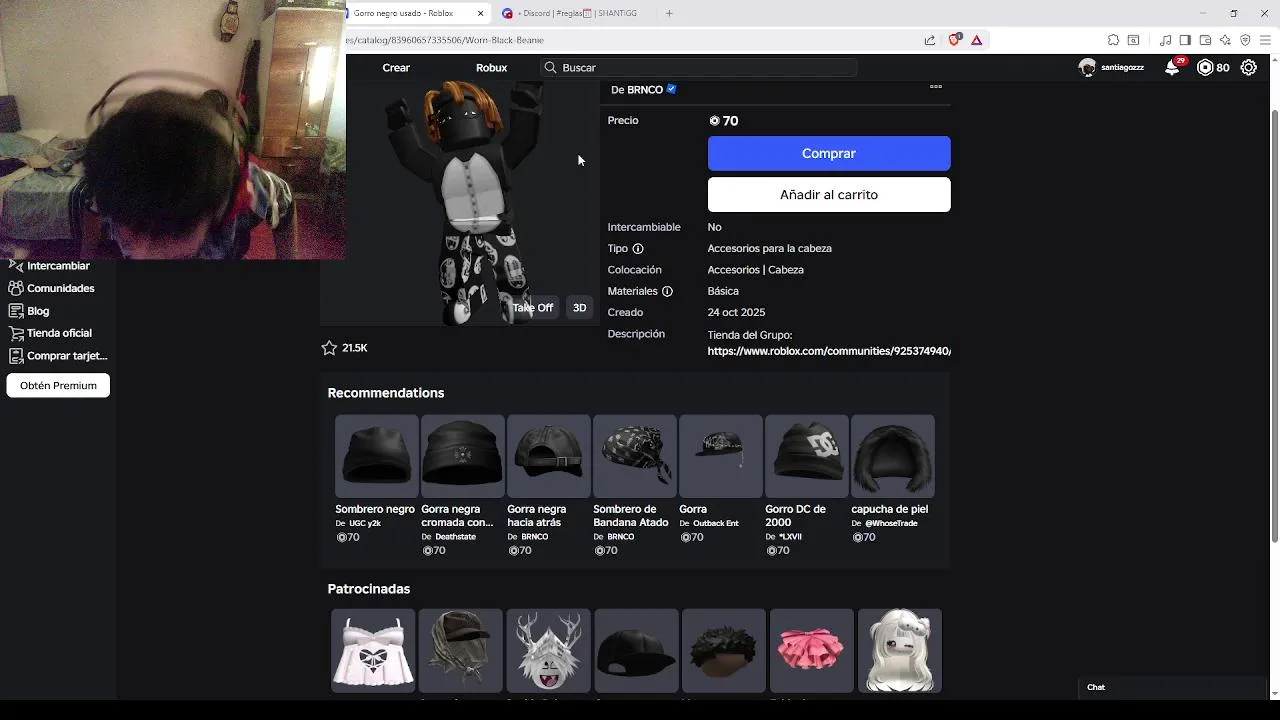The height and width of the screenshot is (720, 1280).
Task: Open sponsored white heart top thumbnail
Action: [373, 651]
